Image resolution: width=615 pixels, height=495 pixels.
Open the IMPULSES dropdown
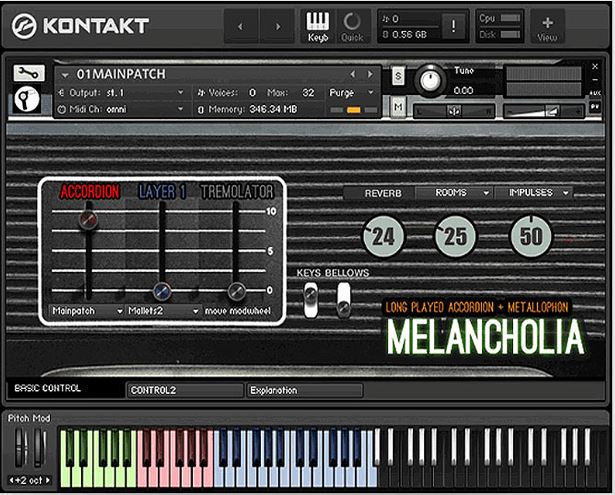coord(533,193)
